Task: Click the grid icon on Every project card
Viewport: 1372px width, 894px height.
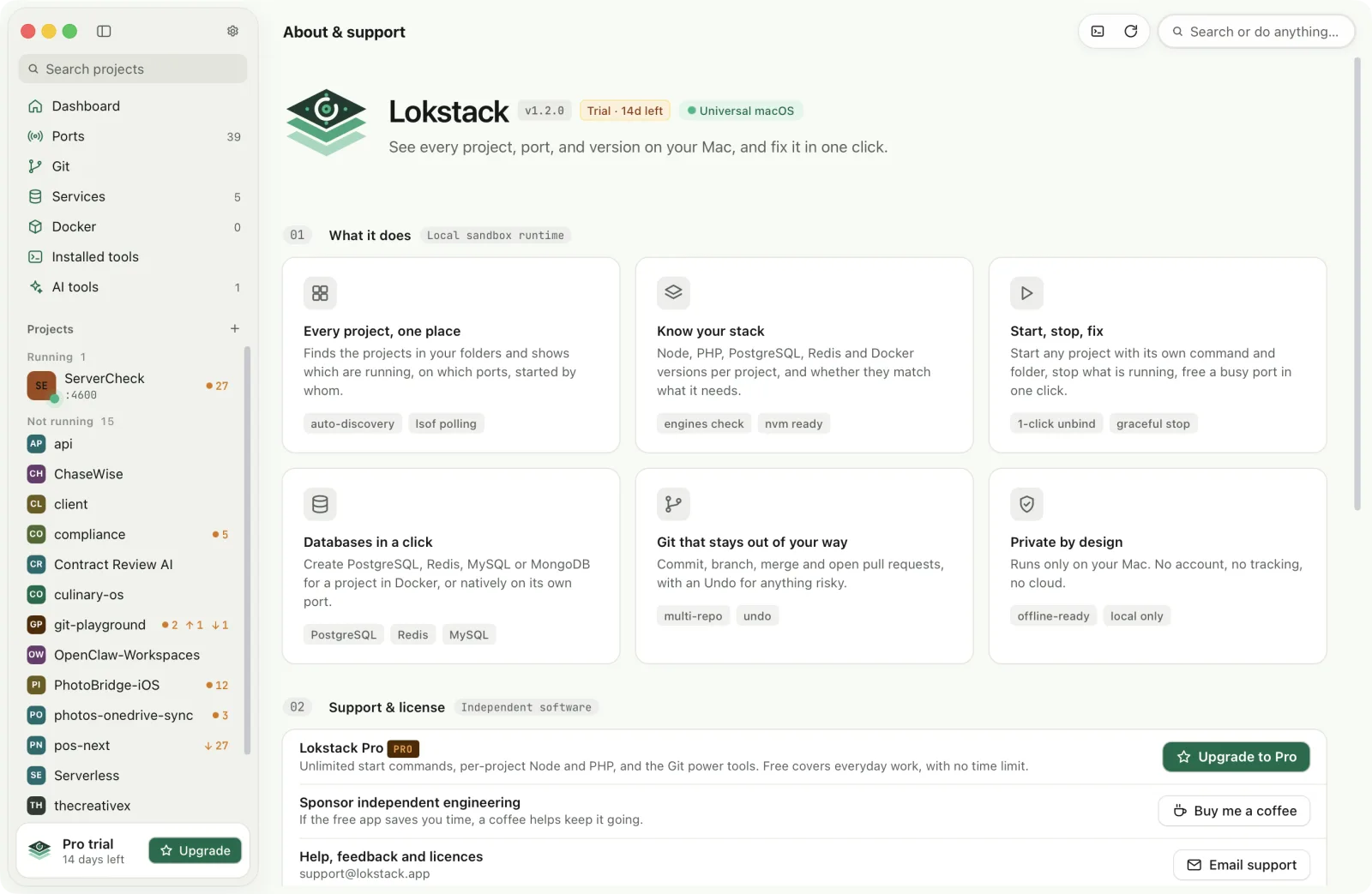Action: pyautogui.click(x=320, y=293)
